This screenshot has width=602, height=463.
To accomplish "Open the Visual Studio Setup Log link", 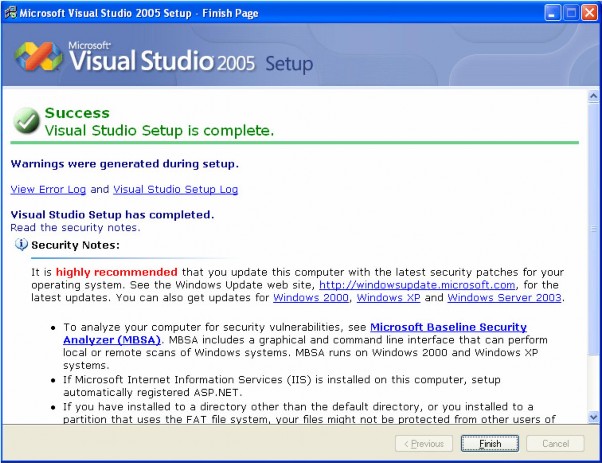I will [x=175, y=189].
